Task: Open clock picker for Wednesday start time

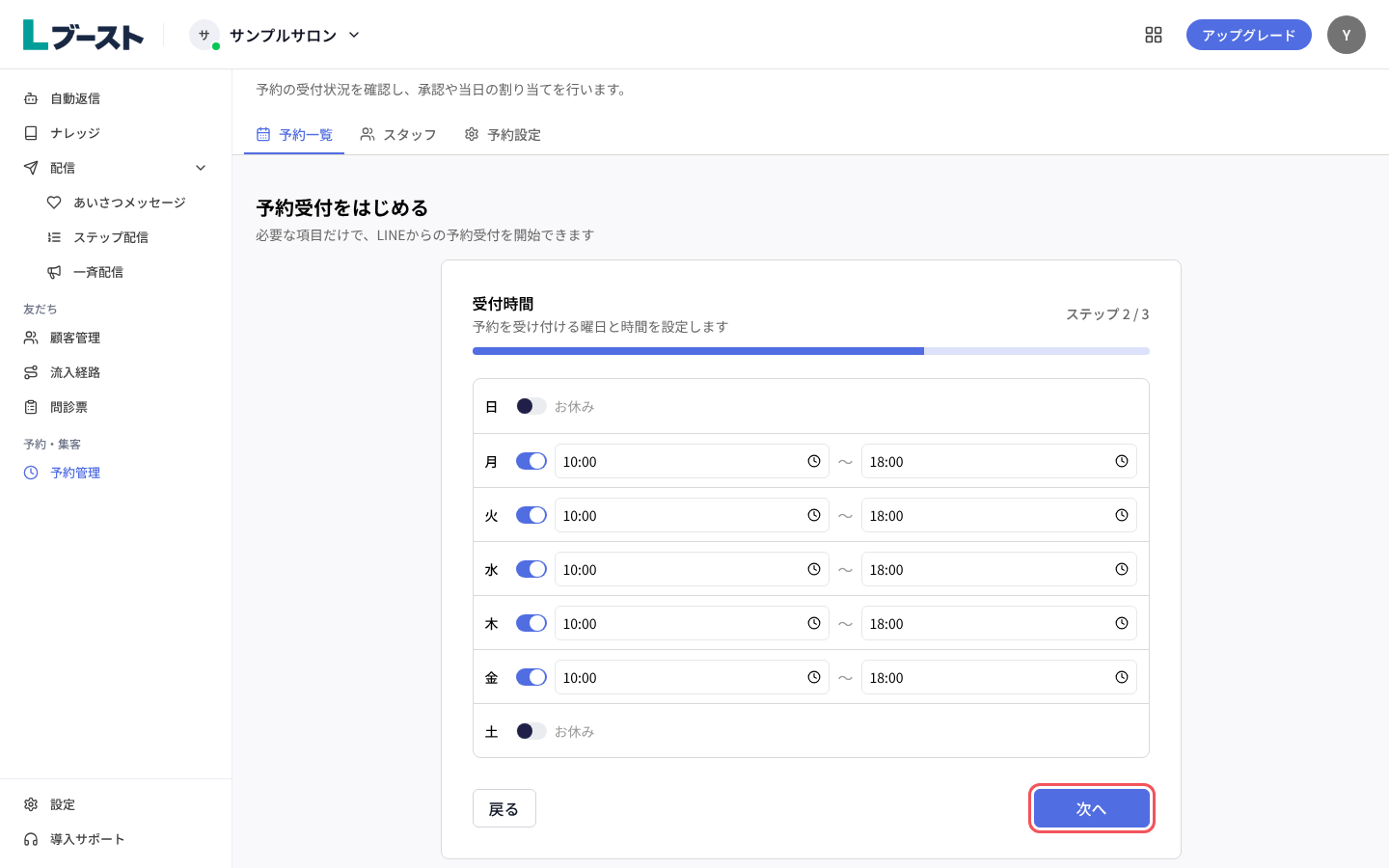Action: tap(814, 569)
